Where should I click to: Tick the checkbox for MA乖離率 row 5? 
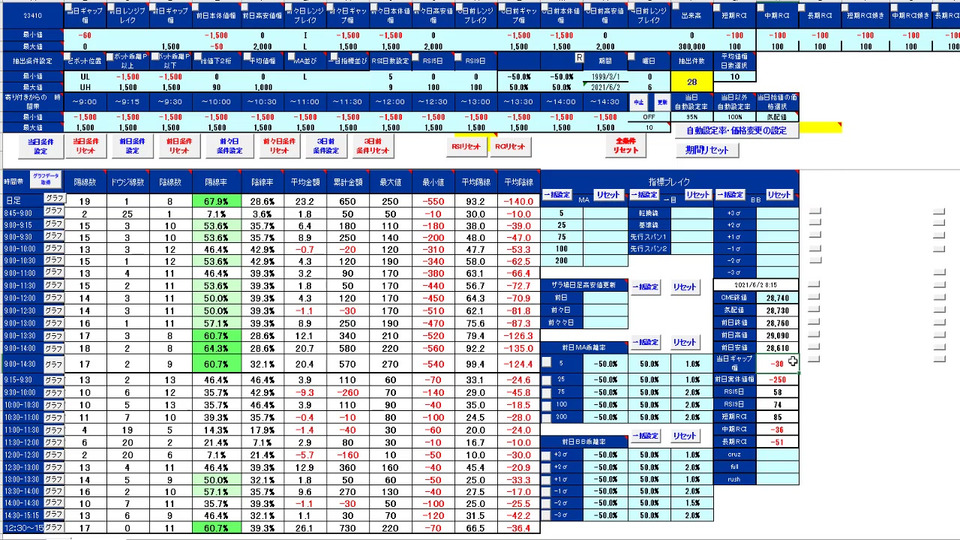[546, 363]
